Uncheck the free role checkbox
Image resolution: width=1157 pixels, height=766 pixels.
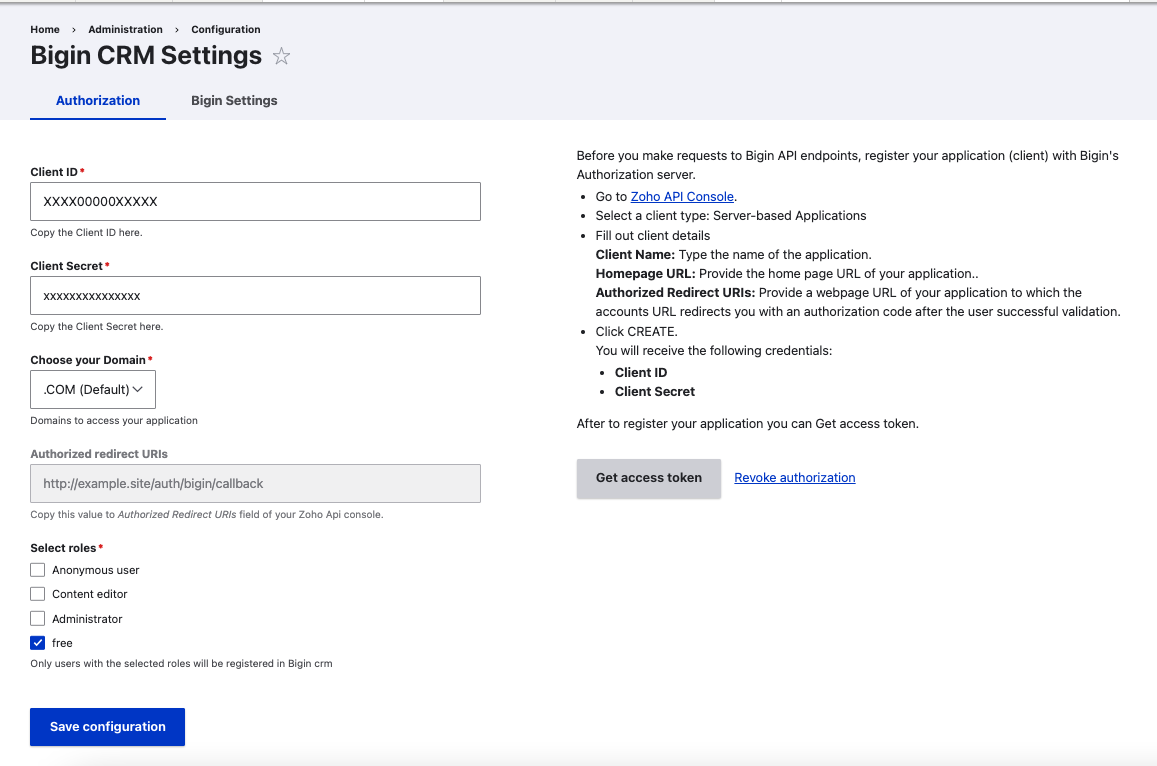coord(38,643)
